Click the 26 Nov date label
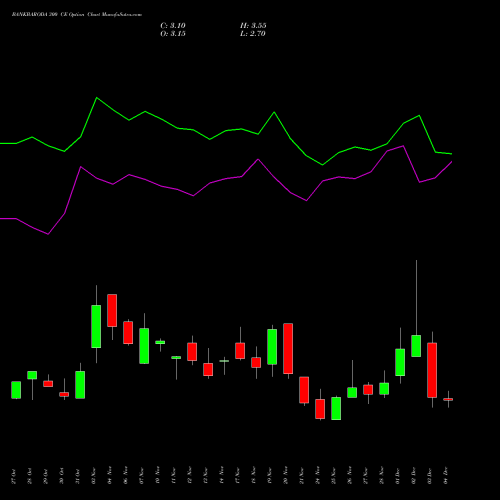The image size is (500, 500). (x=350, y=475)
